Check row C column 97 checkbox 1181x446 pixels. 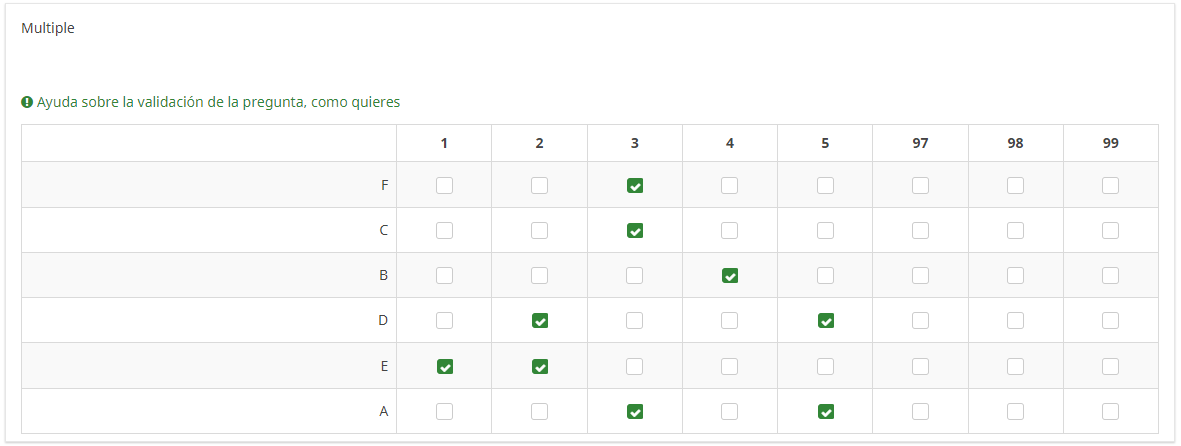click(920, 230)
